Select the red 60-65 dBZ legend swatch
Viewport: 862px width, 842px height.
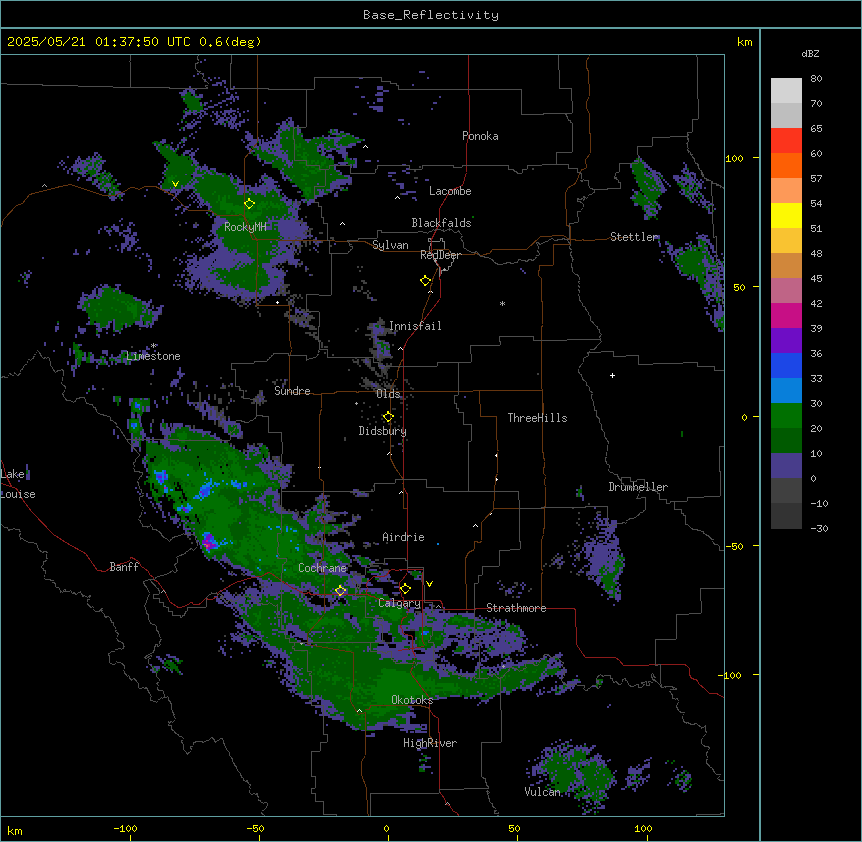[786, 141]
